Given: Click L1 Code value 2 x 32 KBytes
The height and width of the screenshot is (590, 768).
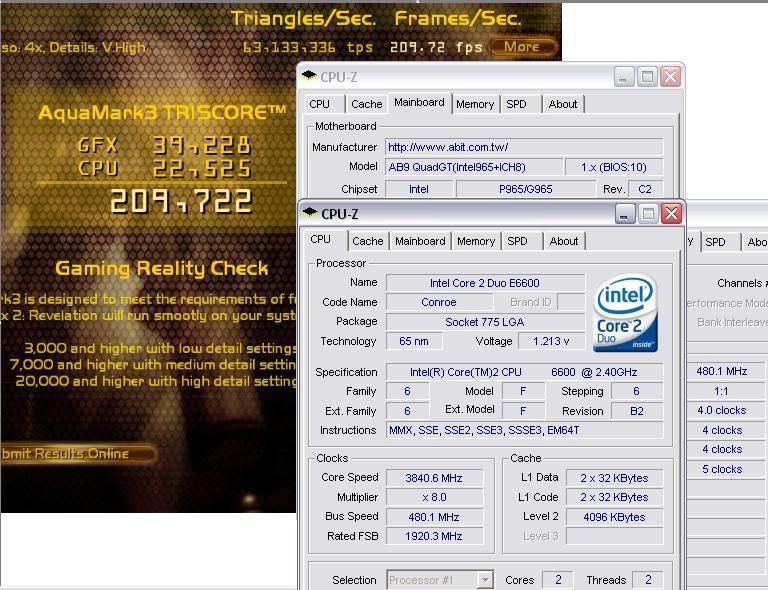Looking at the screenshot, I should click(614, 497).
